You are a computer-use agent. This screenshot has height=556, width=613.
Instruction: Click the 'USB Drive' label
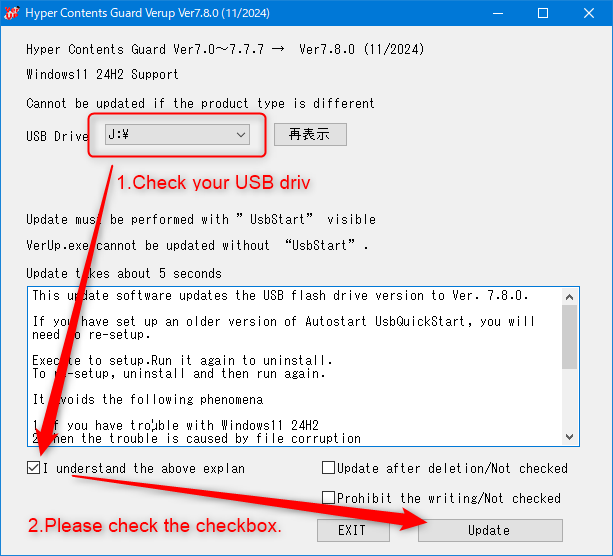(x=57, y=135)
